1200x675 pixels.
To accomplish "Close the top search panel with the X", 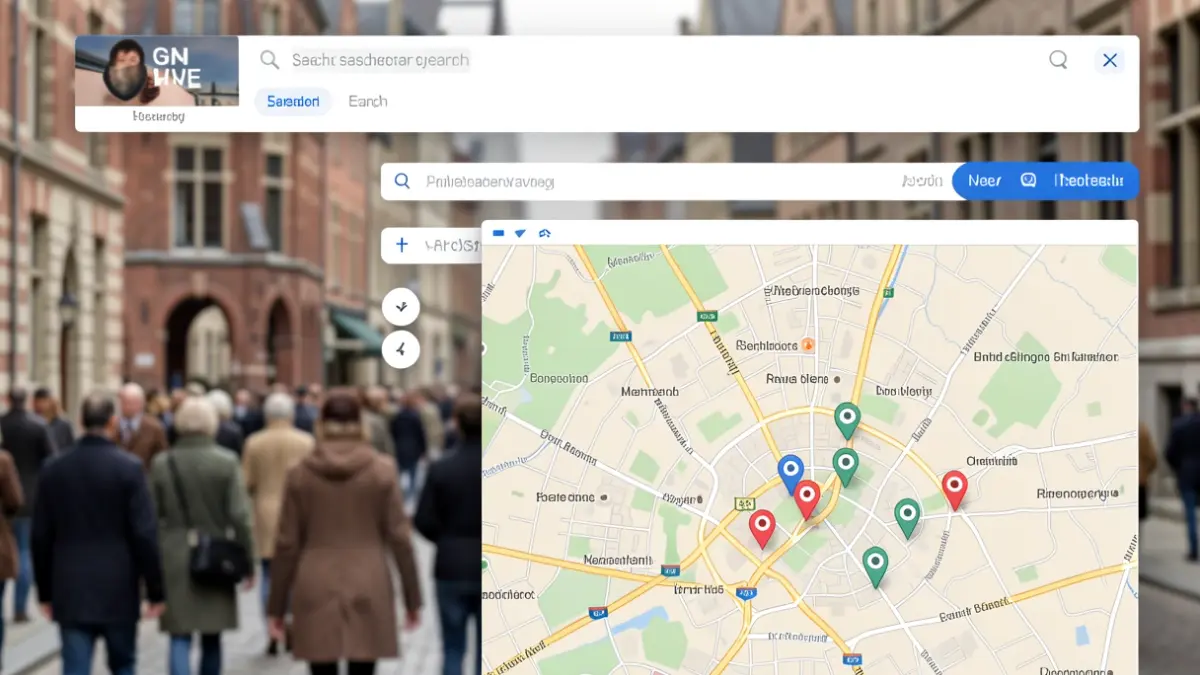I will [1109, 61].
